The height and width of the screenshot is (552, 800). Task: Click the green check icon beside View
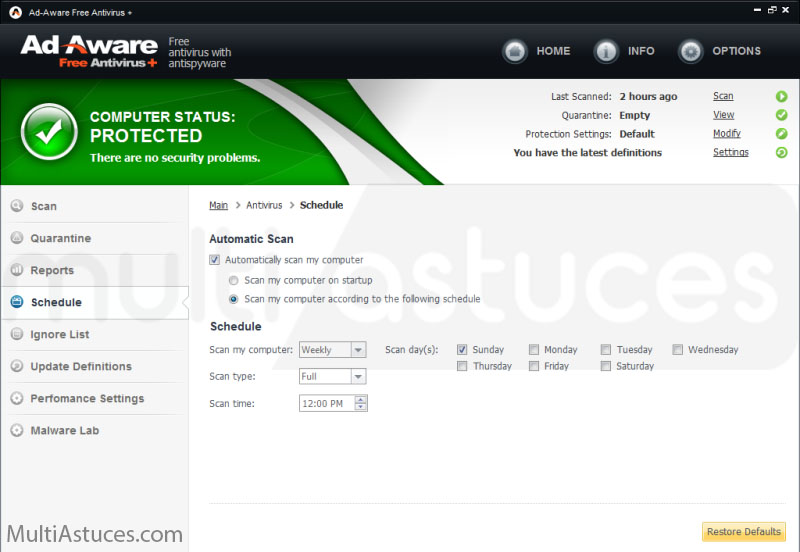781,115
